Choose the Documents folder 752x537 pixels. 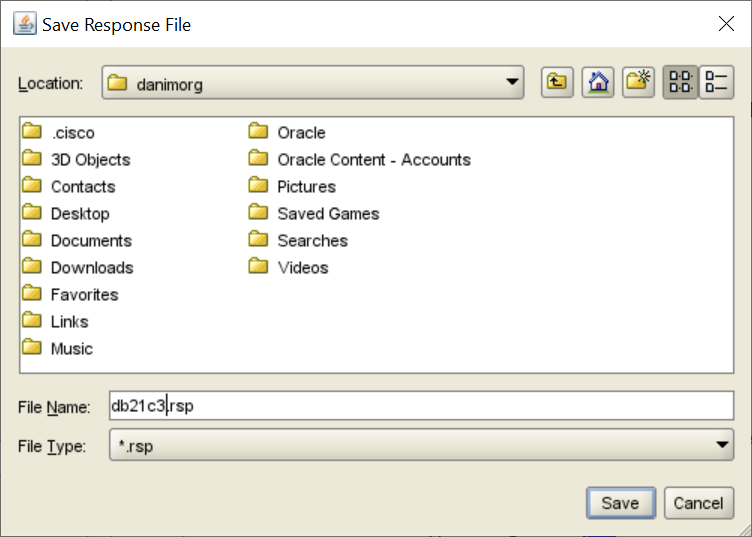[91, 241]
